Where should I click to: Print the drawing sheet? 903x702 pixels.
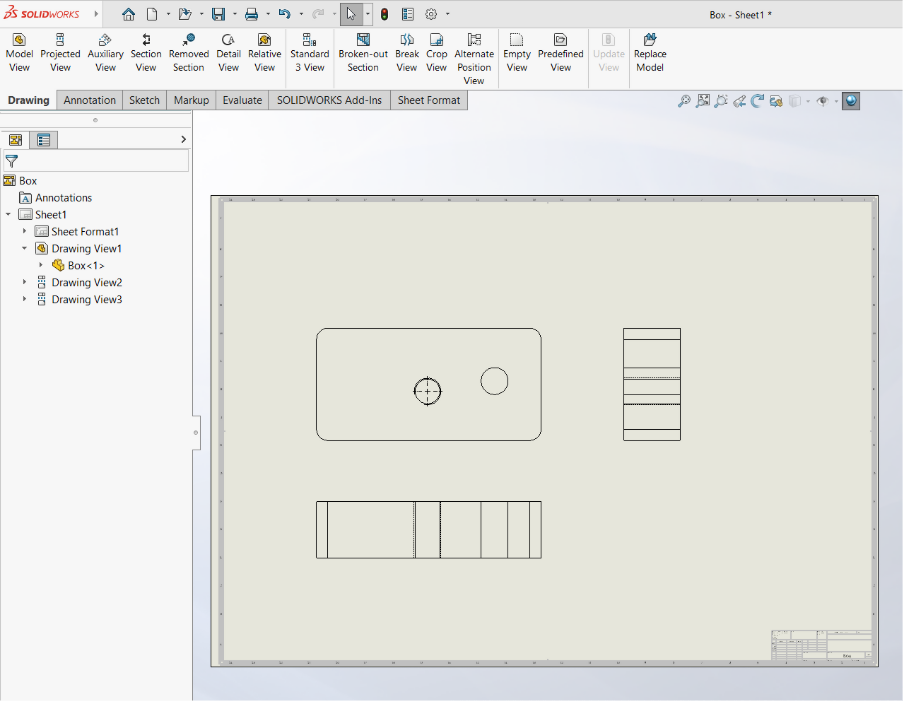point(251,14)
